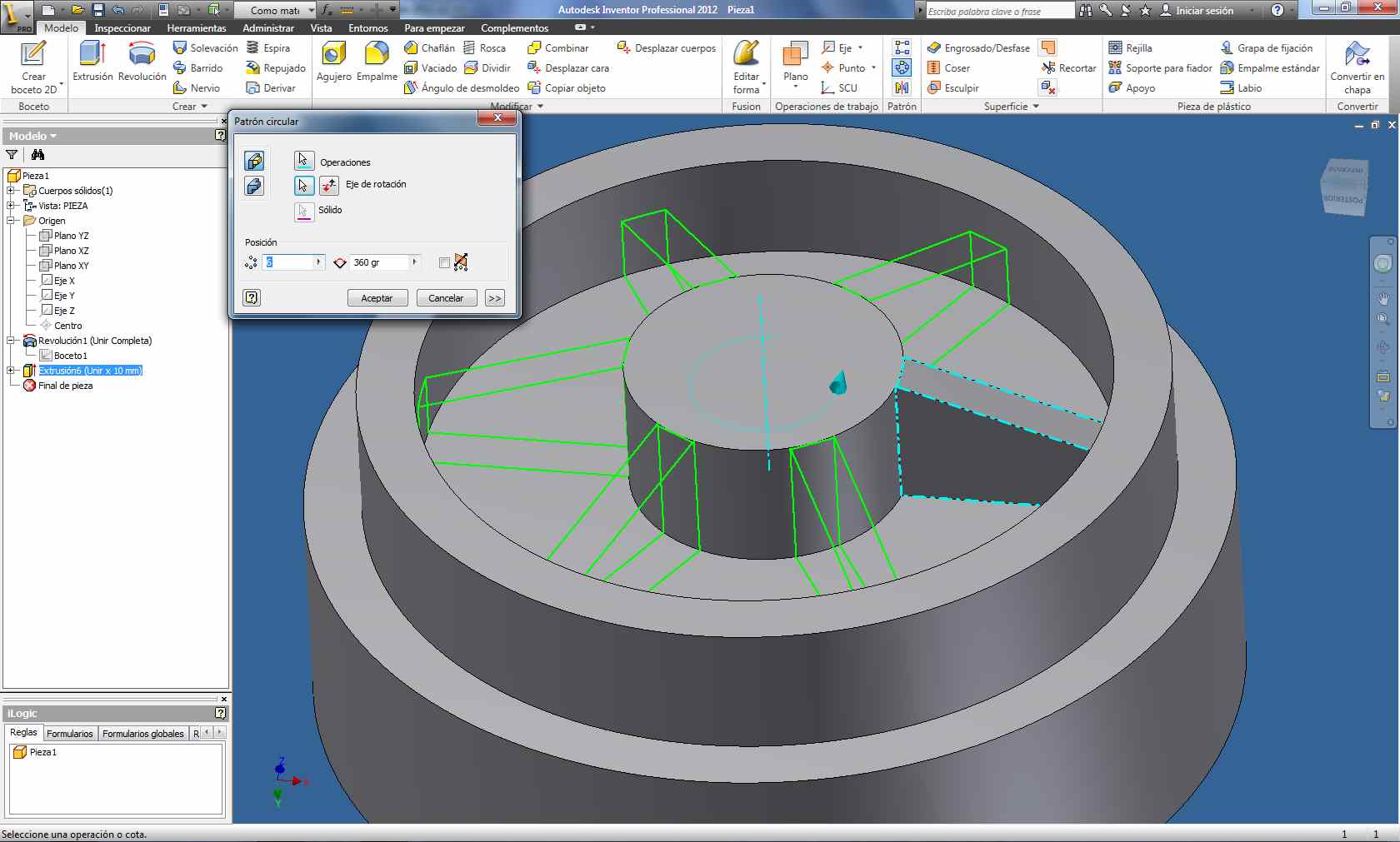Image resolution: width=1400 pixels, height=842 pixels.
Task: Open the Administrar ribbon tab
Action: [x=268, y=28]
